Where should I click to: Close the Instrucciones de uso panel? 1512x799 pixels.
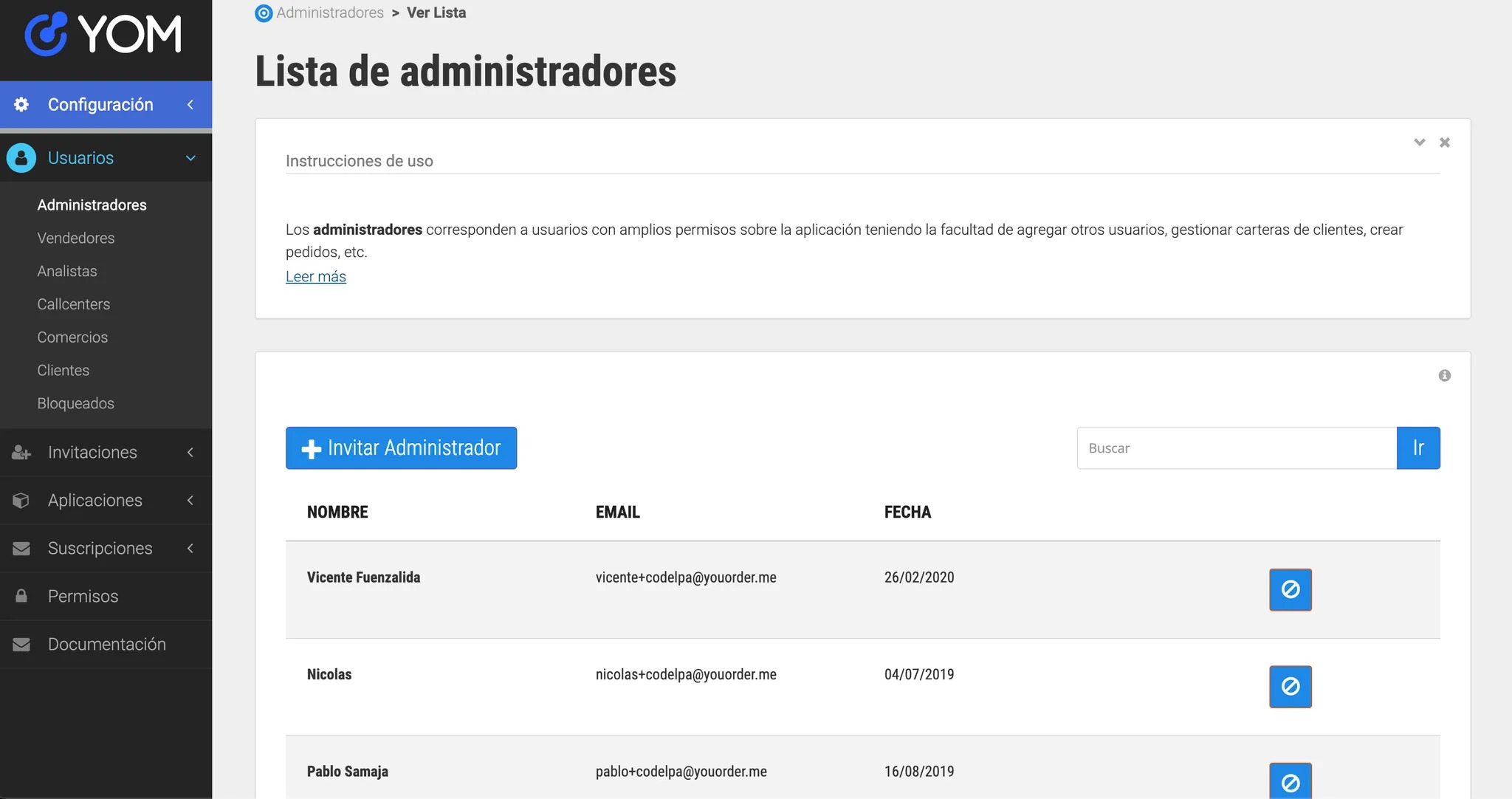coord(1444,143)
